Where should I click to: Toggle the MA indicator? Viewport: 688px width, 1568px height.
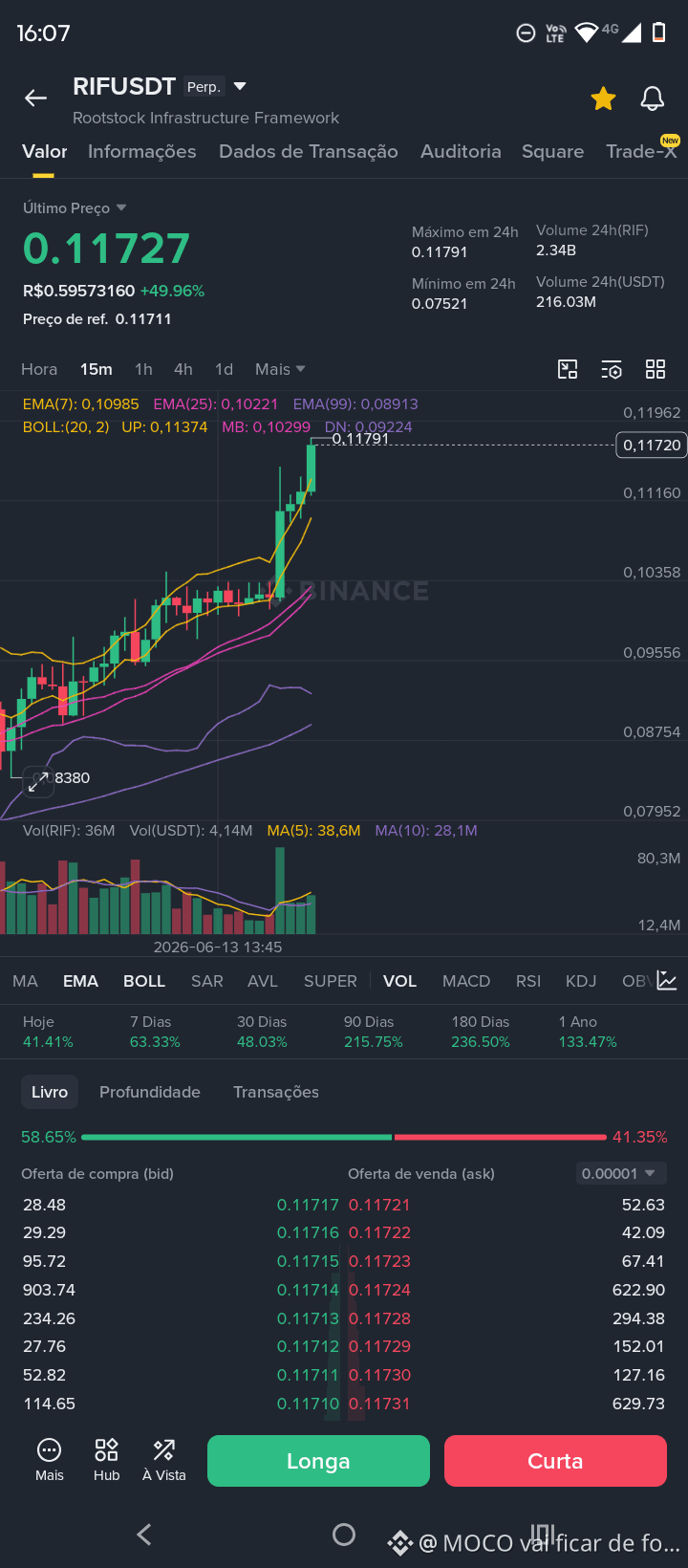pyautogui.click(x=26, y=981)
